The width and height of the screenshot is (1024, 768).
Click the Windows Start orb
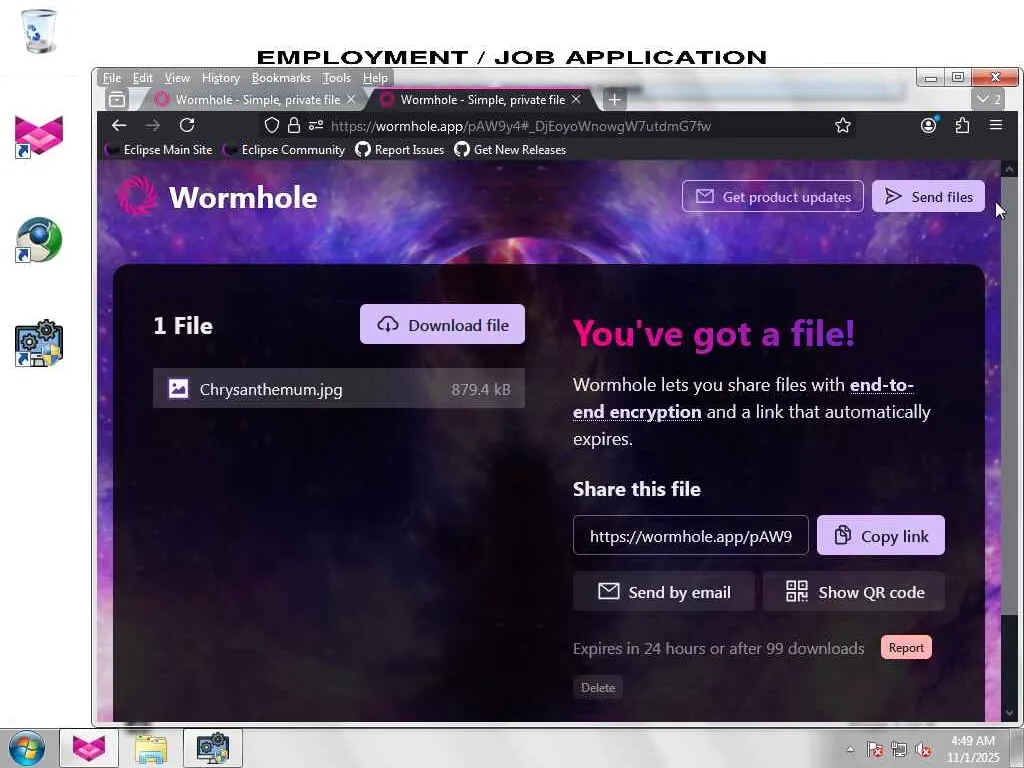click(26, 748)
